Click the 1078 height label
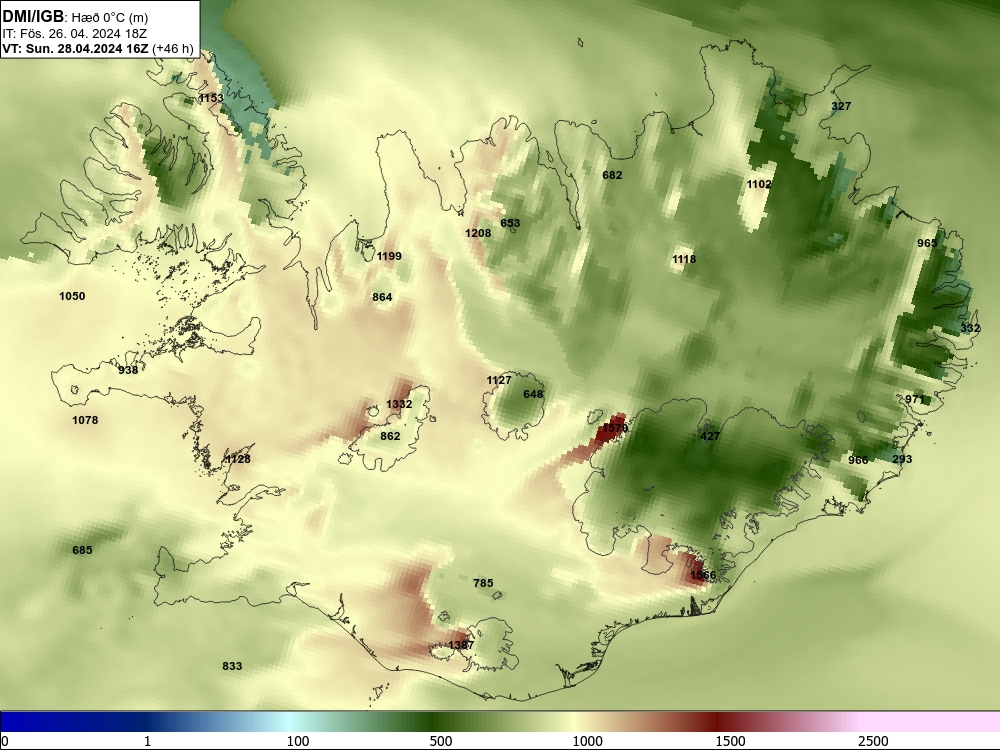Image resolution: width=1000 pixels, height=750 pixels. click(x=85, y=420)
